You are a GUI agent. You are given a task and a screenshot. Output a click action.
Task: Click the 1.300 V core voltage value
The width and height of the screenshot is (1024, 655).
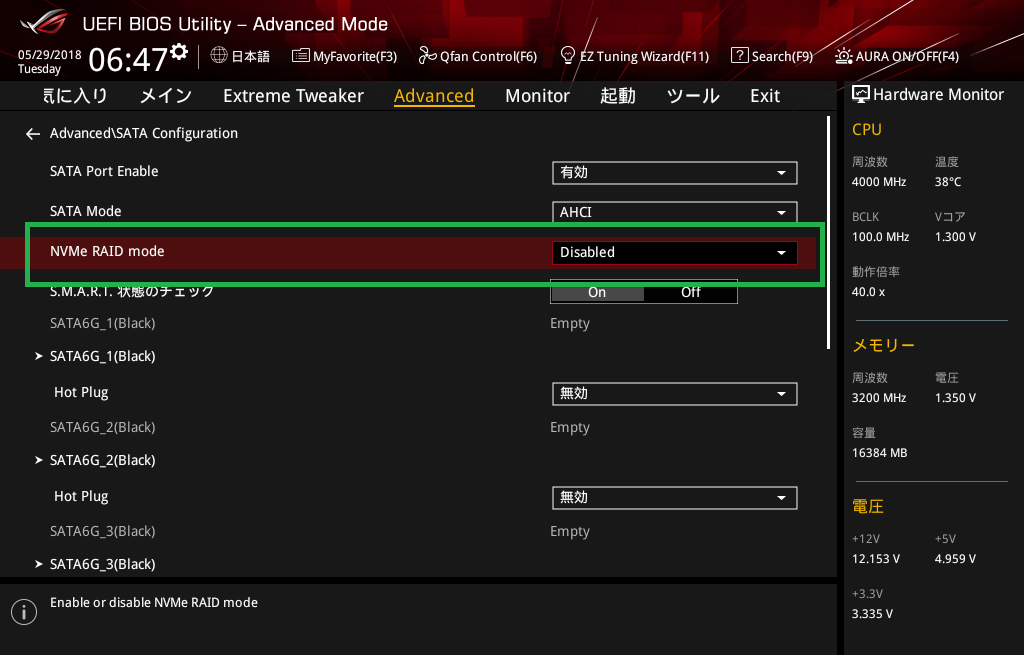click(x=955, y=237)
